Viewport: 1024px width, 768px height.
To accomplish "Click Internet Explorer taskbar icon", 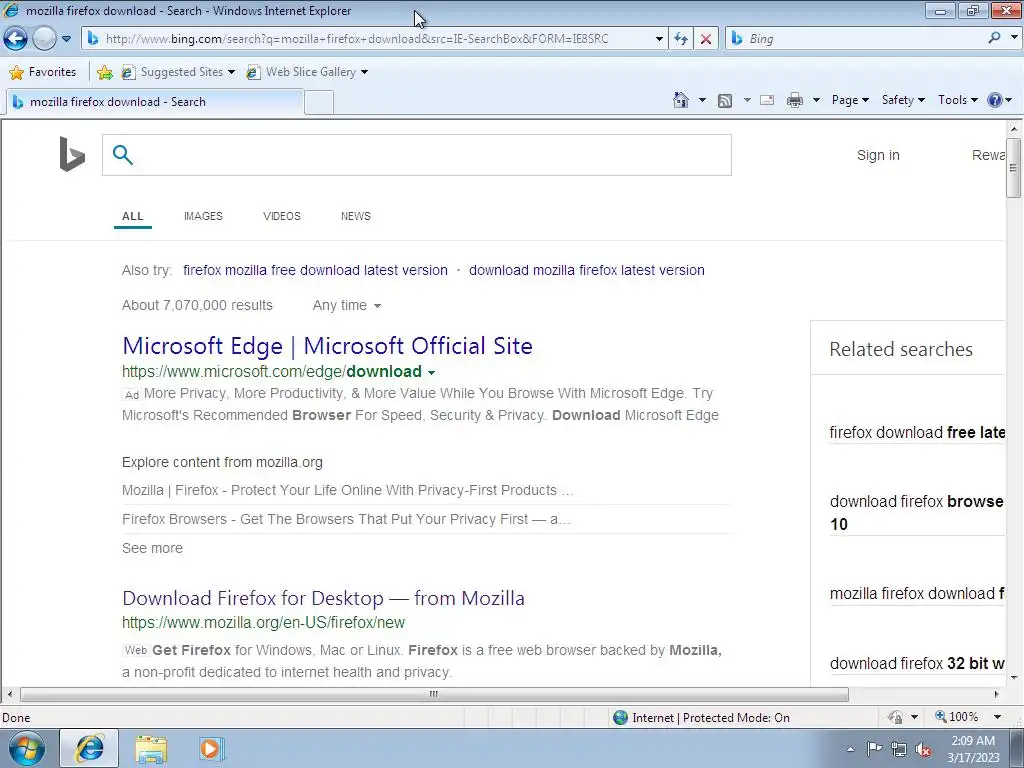I will [89, 748].
